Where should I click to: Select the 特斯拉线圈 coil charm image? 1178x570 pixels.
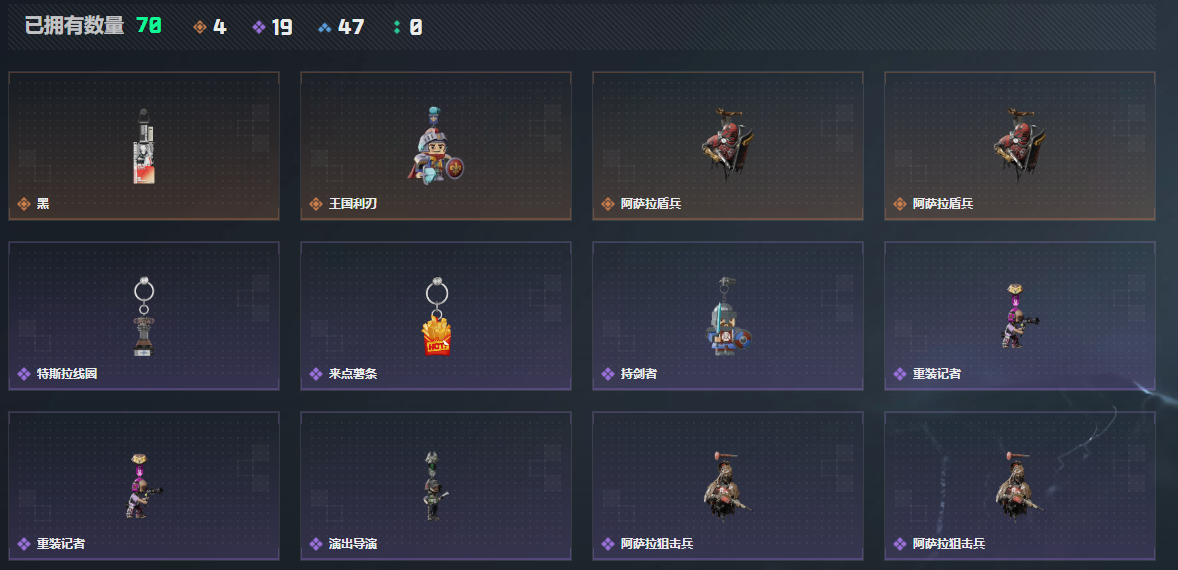point(143,316)
